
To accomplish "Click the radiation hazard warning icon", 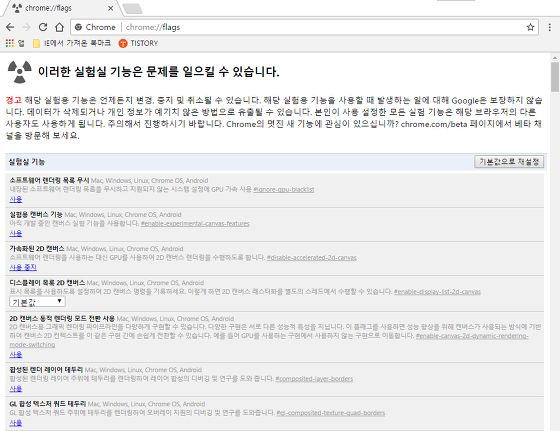I will [20, 71].
